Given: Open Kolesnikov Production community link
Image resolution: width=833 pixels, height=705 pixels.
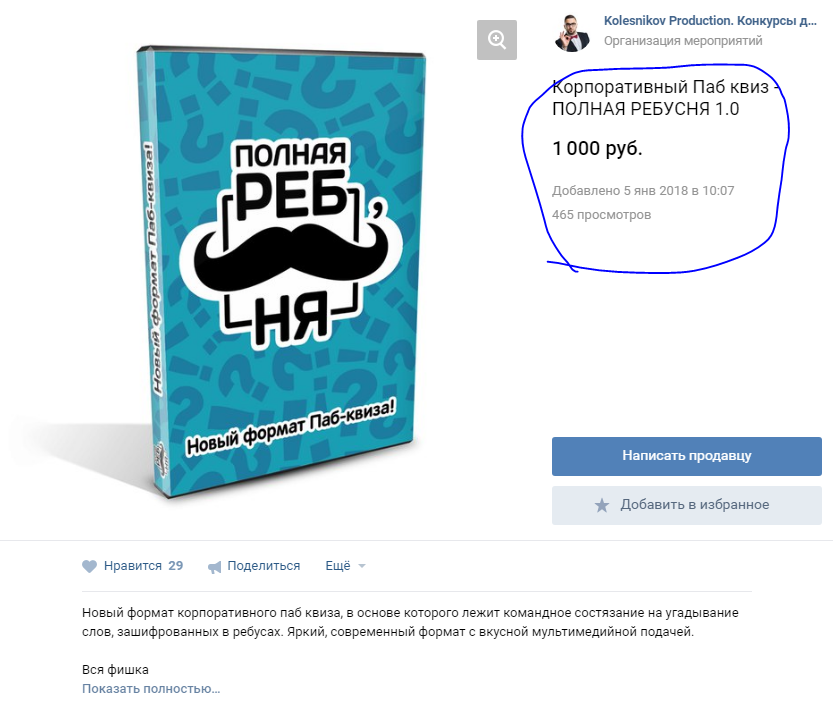Looking at the screenshot, I should click(x=710, y=21).
